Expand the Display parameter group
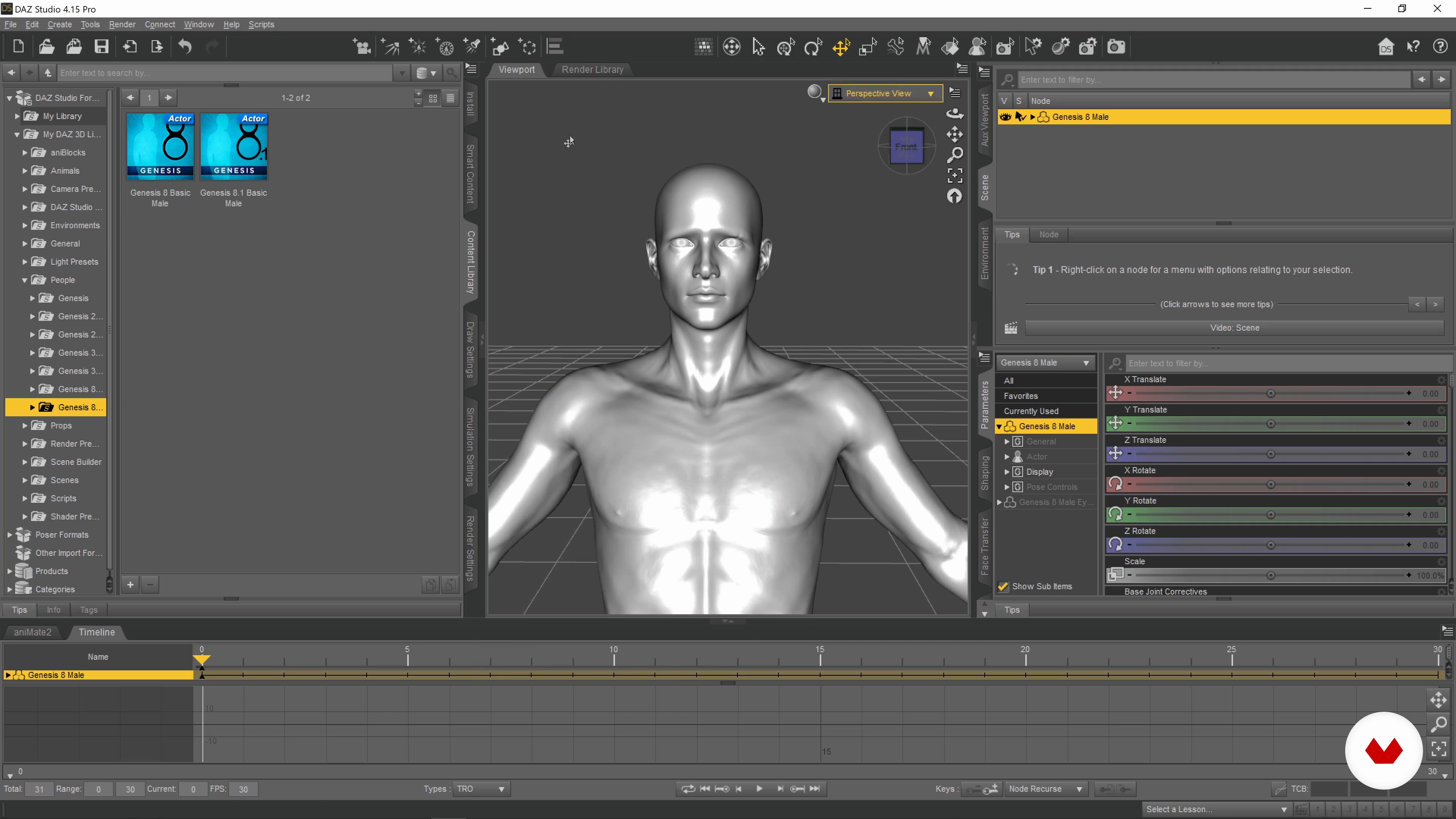 [x=1007, y=472]
